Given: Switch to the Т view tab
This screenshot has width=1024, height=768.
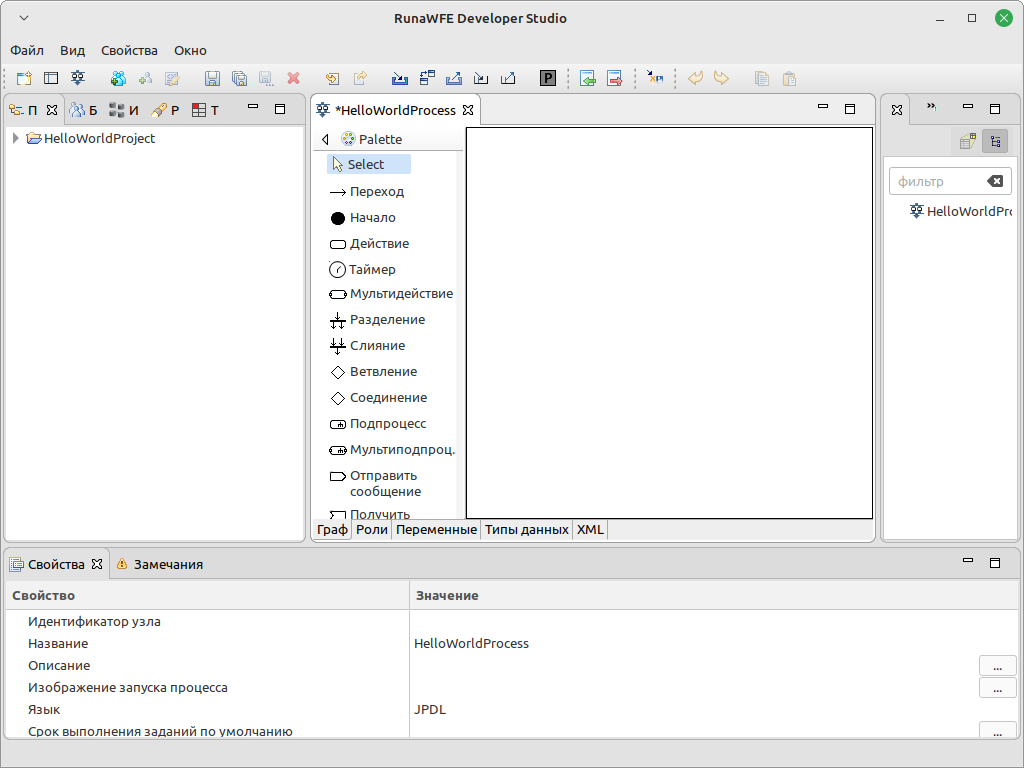Looking at the screenshot, I should coord(206,110).
